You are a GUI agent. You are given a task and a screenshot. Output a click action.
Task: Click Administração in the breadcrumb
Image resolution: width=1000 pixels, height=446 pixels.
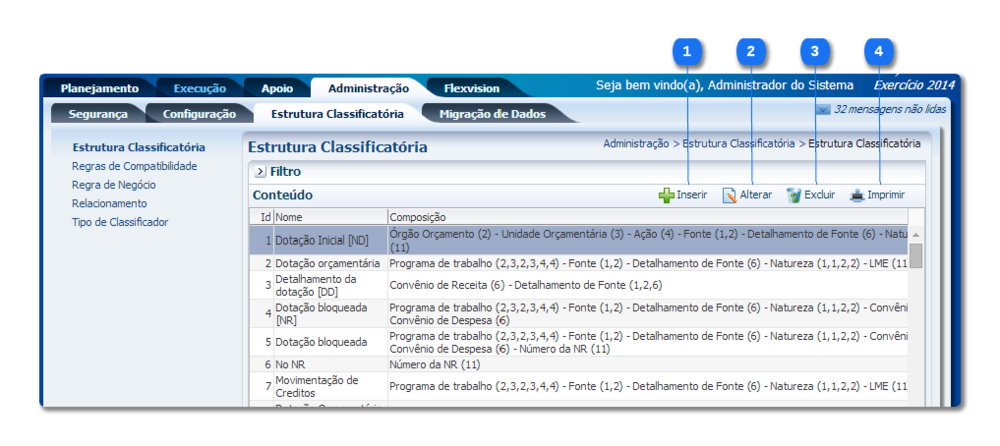635,144
